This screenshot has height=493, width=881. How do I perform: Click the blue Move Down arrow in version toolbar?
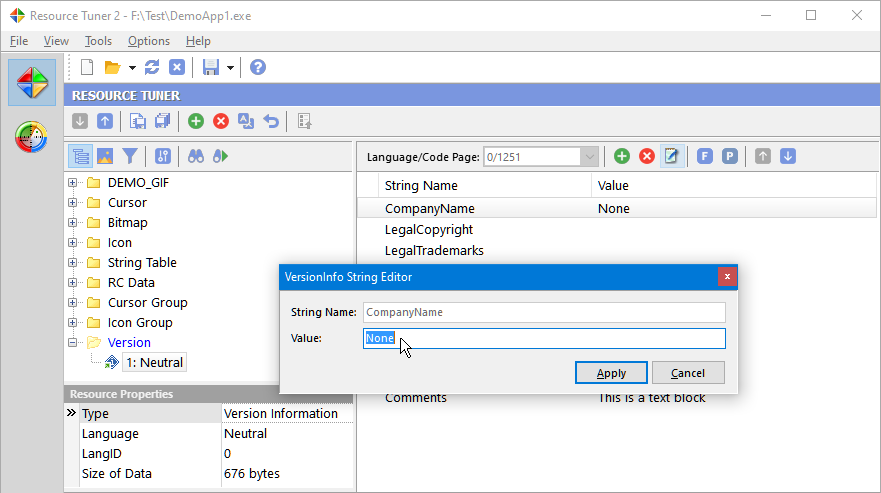(x=788, y=156)
